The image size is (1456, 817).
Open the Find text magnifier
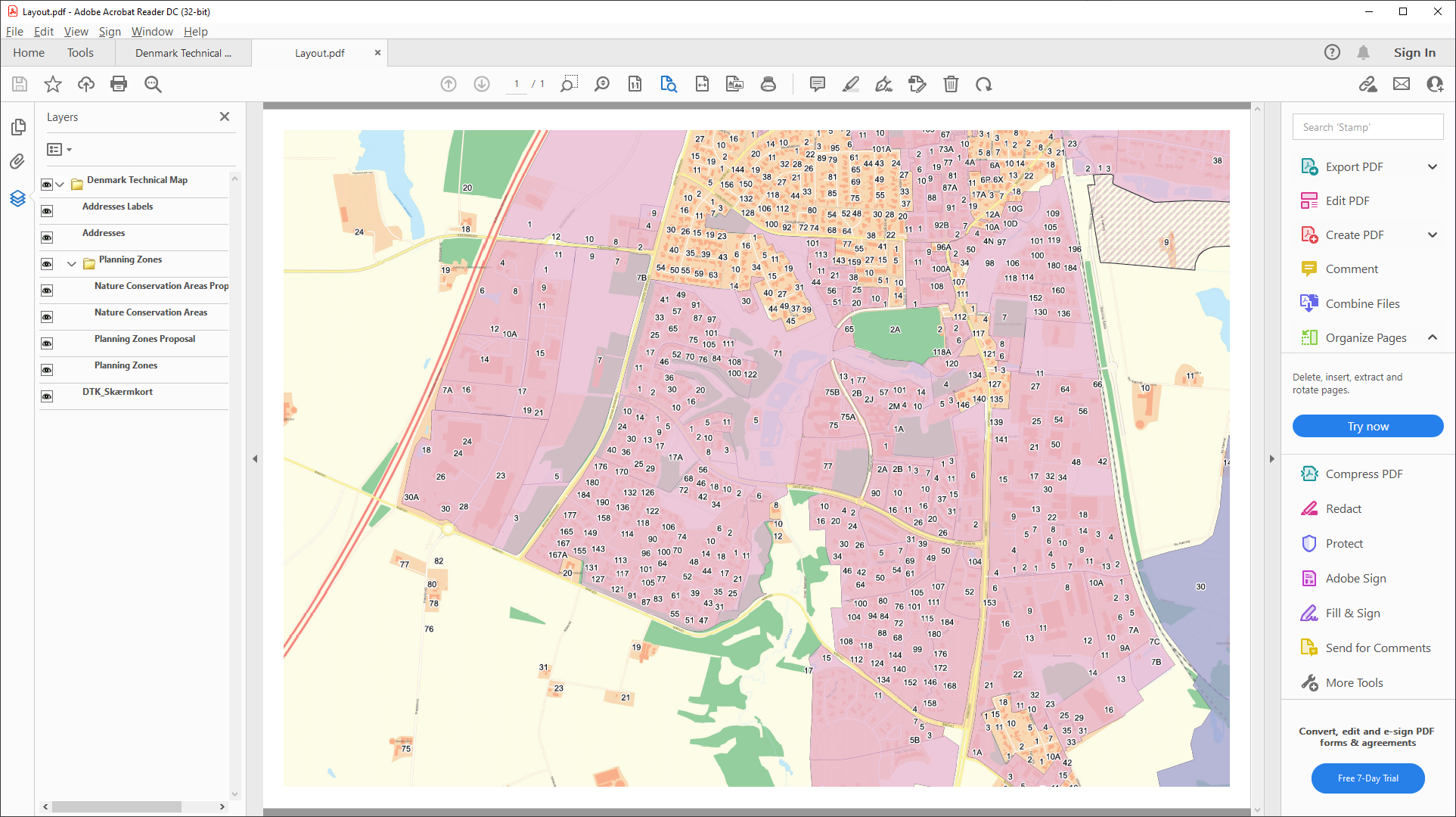(x=153, y=84)
